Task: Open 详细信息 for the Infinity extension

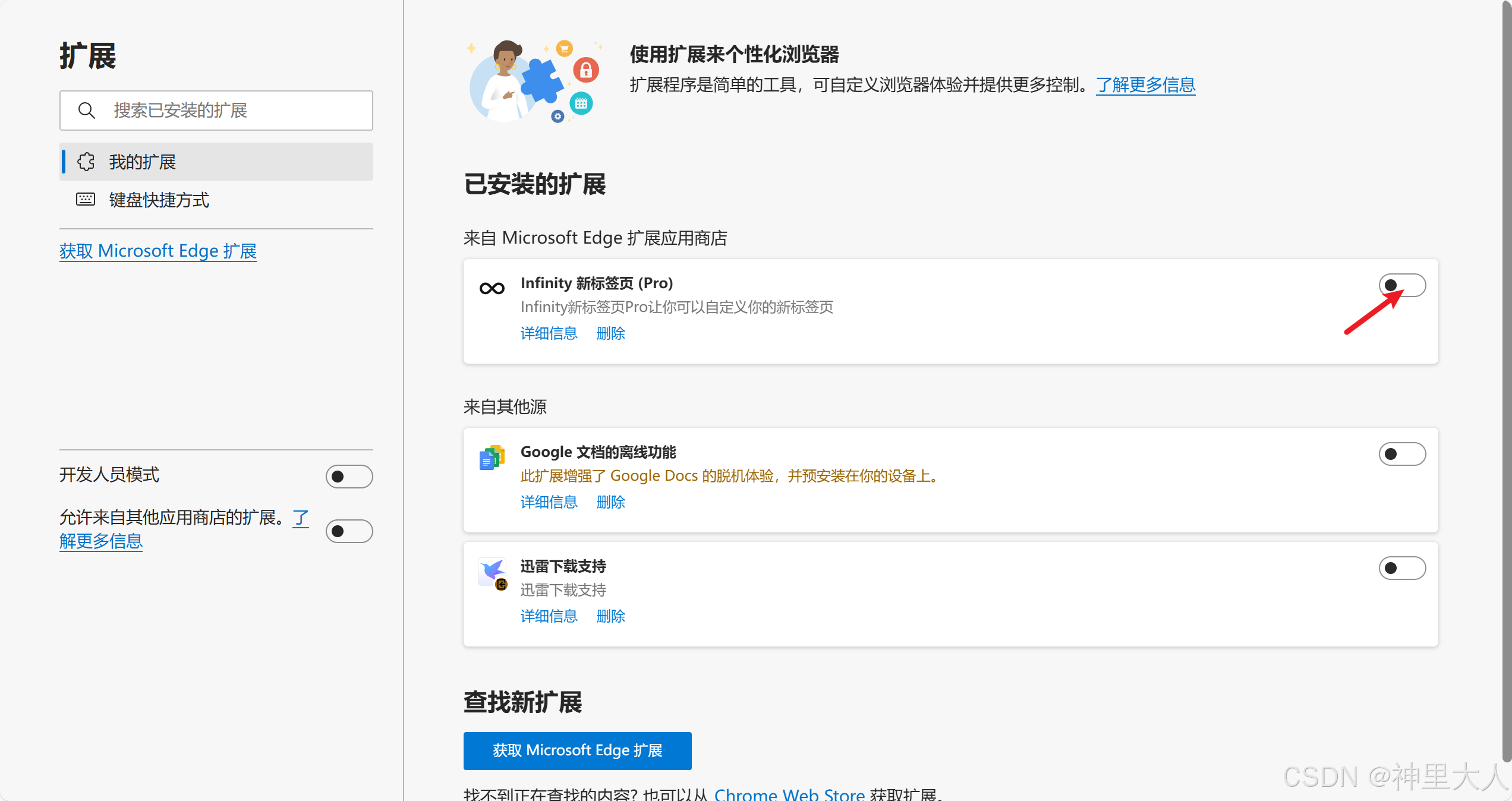Action: [549, 333]
